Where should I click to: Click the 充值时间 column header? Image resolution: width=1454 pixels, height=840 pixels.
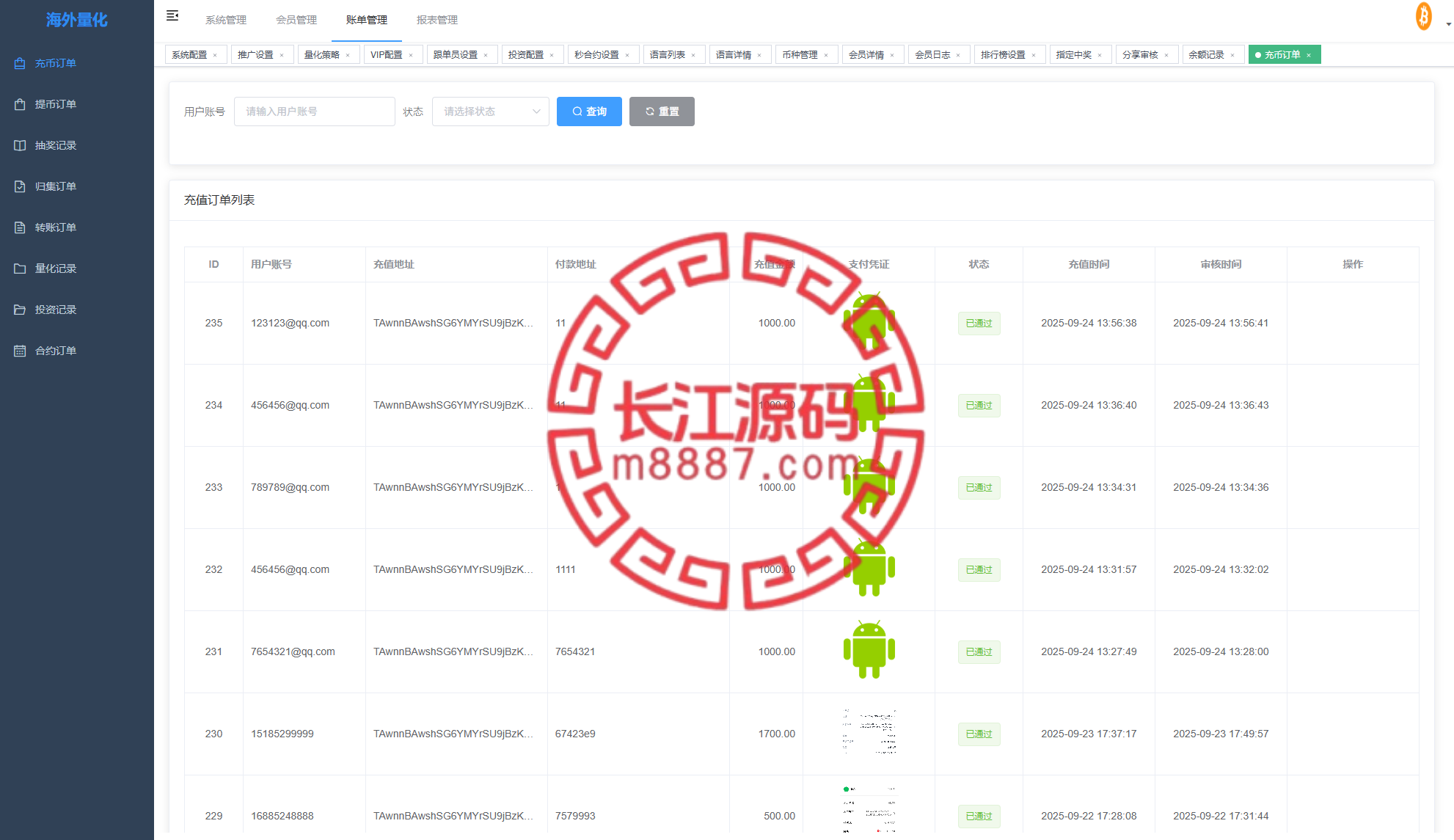(1089, 265)
